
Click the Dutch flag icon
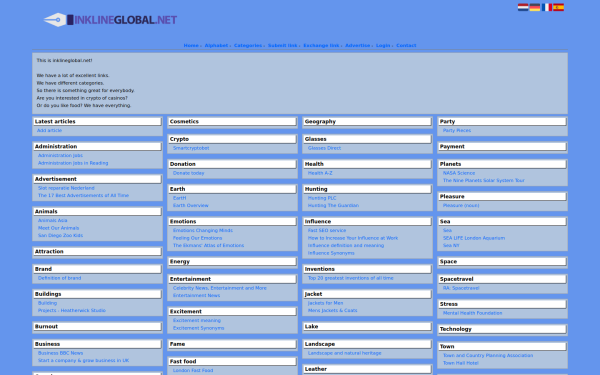(x=523, y=7)
